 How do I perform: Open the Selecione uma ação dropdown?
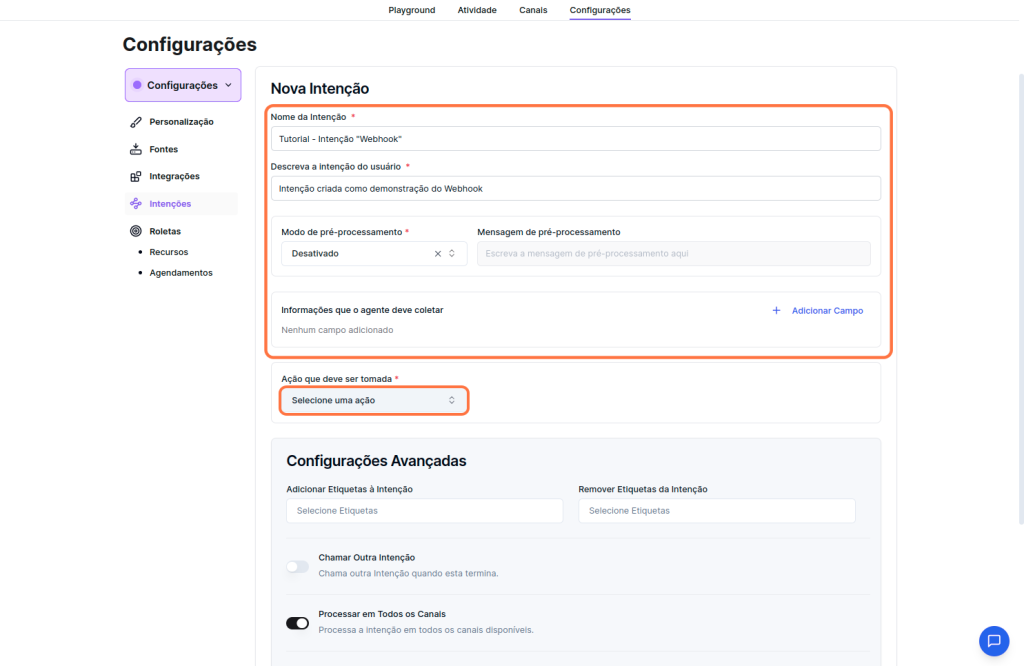(x=373, y=401)
